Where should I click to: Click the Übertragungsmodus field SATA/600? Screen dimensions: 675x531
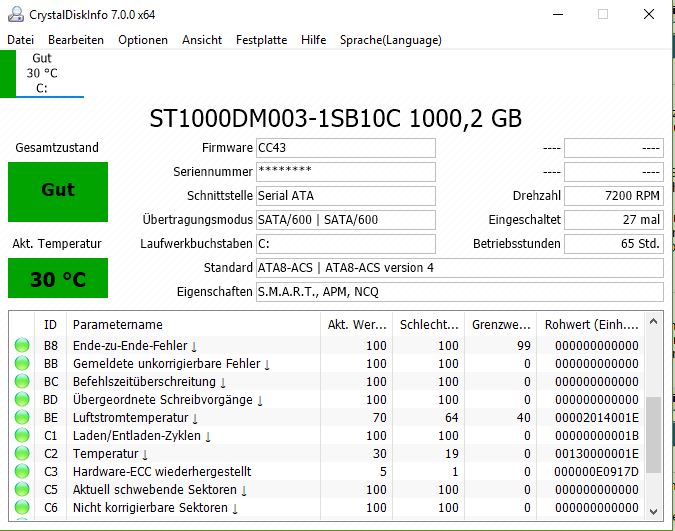coord(346,220)
